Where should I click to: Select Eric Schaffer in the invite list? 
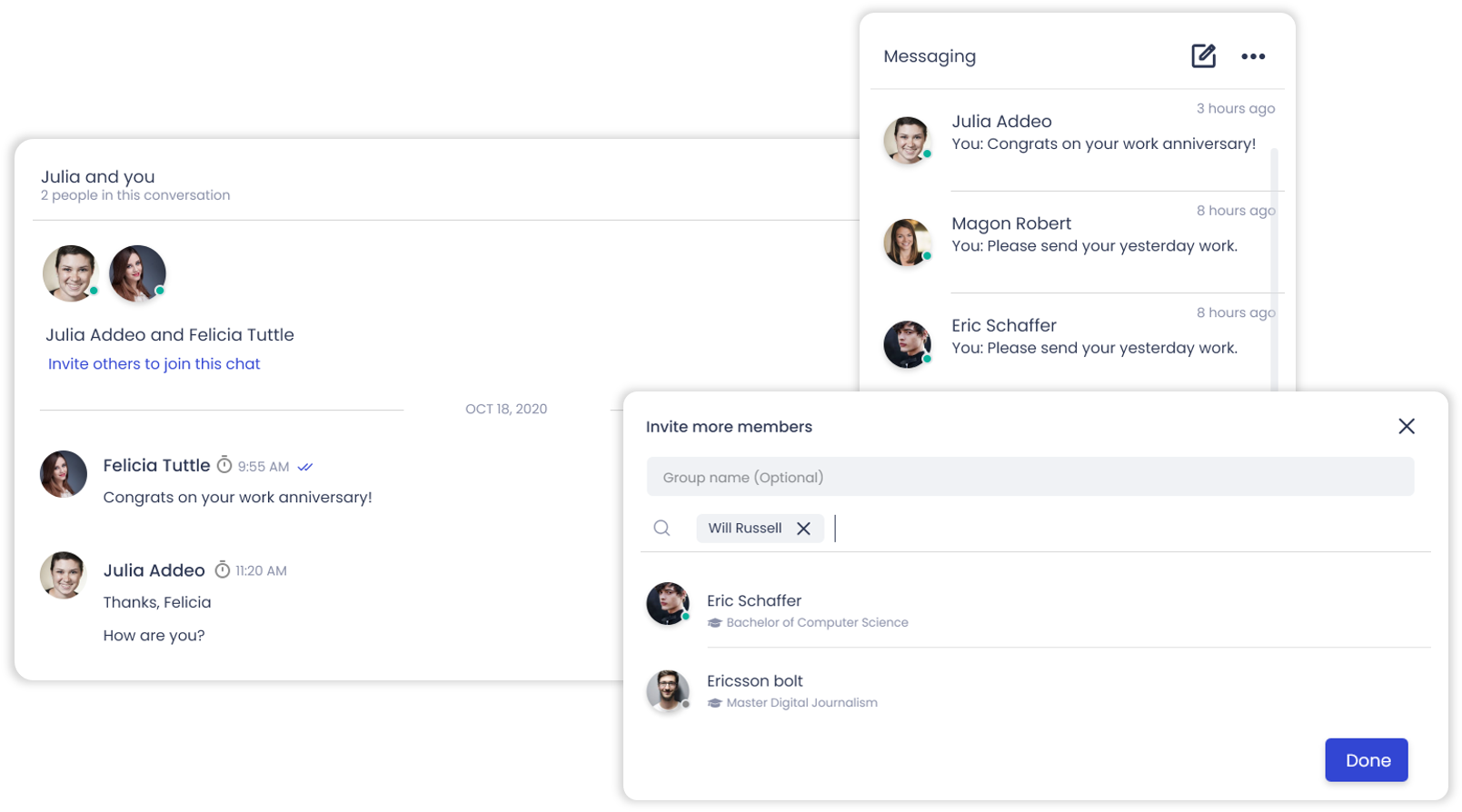coord(1036,606)
